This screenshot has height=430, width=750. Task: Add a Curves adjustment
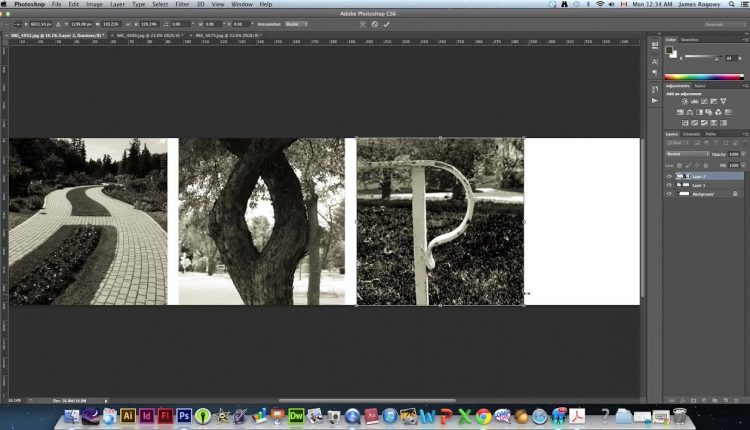point(704,101)
